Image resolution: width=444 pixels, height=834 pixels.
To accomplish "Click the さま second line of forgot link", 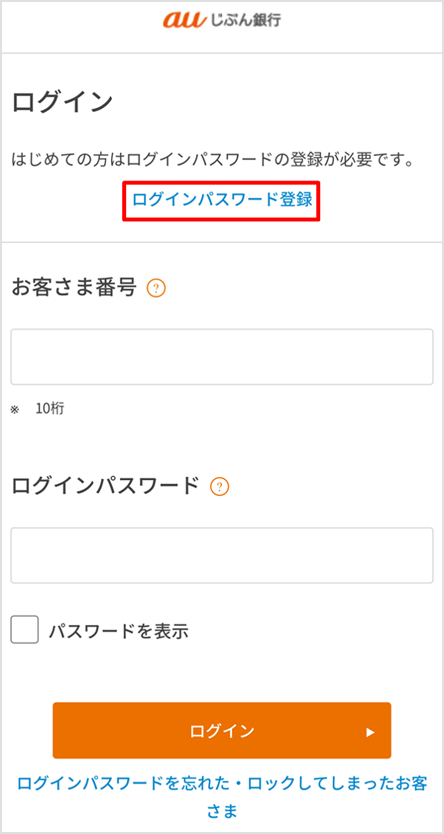I will tap(222, 811).
